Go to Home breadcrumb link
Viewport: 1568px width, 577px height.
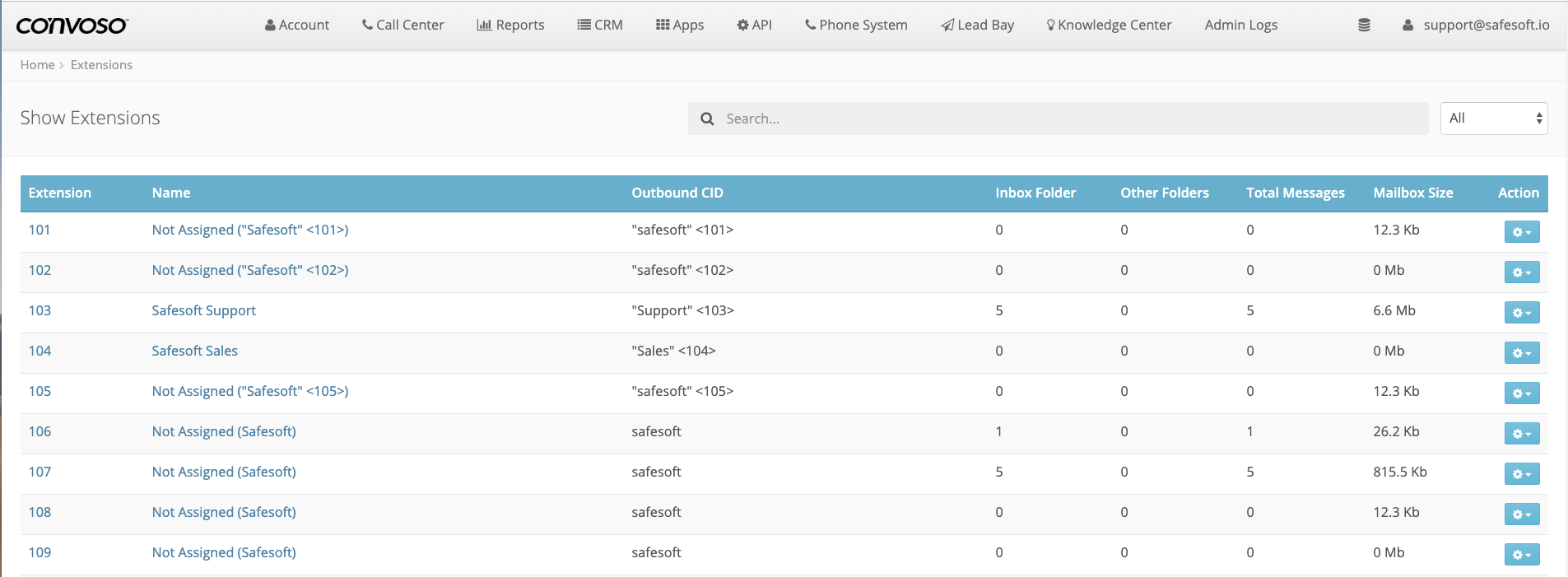(x=38, y=65)
